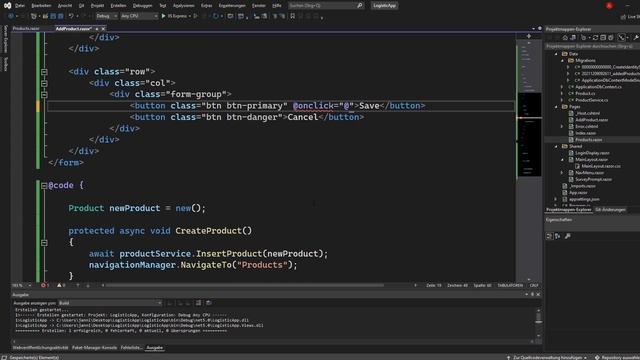This screenshot has height=360, width=640.
Task: Open the Ansicht menu
Action: (64, 6)
